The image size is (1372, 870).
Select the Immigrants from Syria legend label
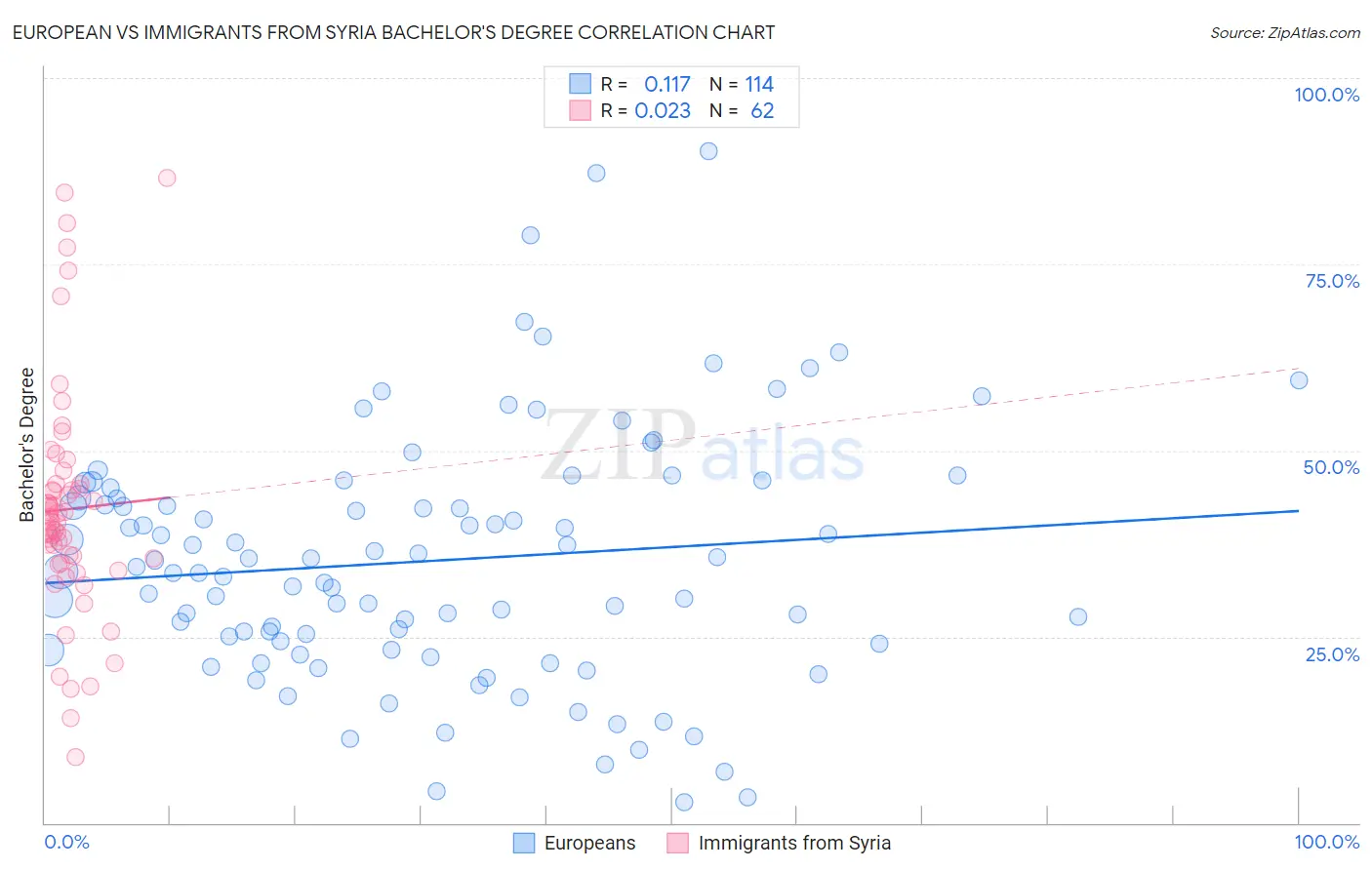794,843
